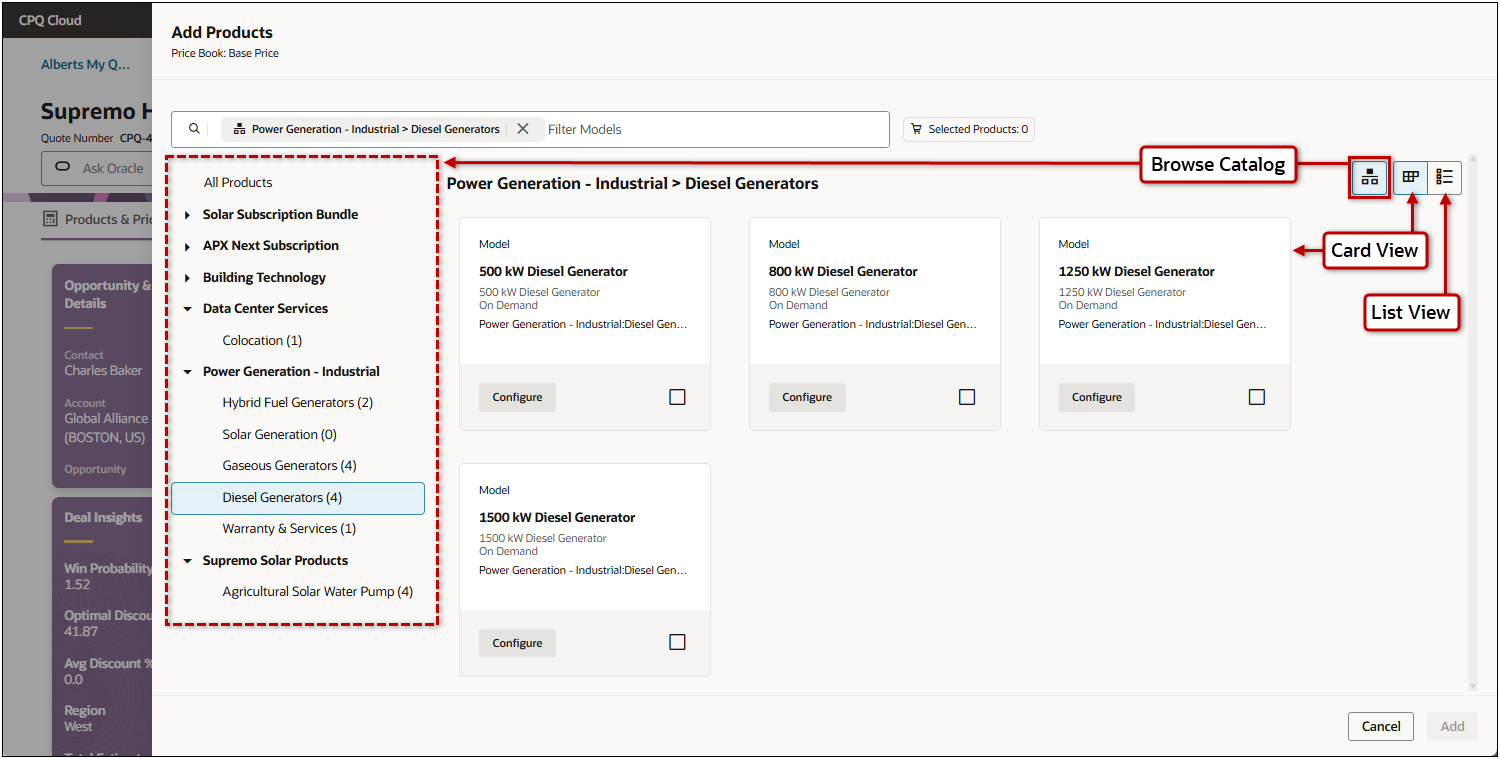
Task: Click the search magnifier icon
Action: point(194,128)
